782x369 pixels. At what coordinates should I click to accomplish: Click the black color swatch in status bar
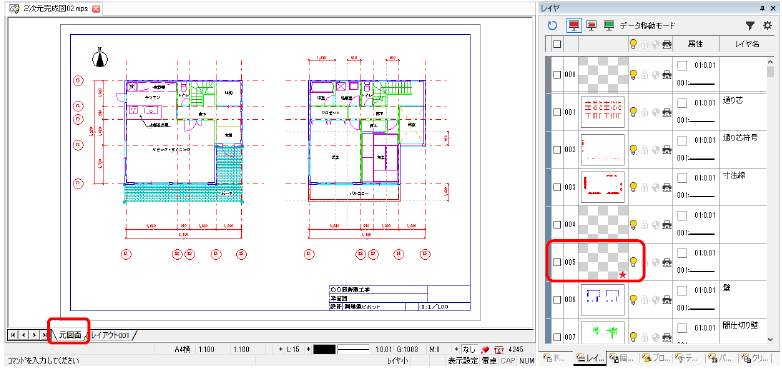(324, 349)
